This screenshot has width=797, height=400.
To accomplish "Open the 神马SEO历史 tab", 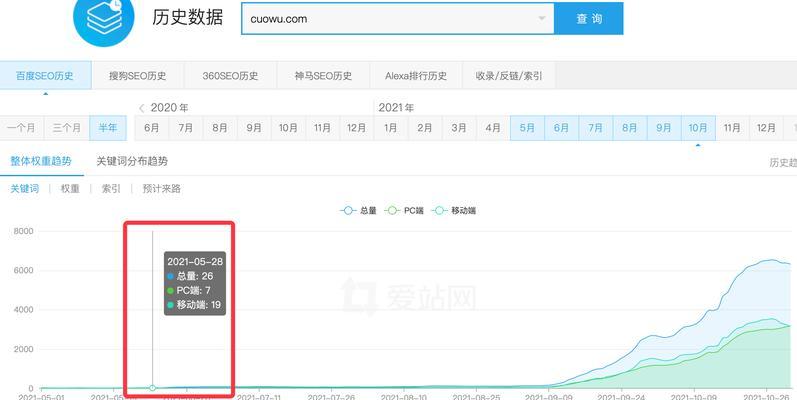I will tap(323, 76).
